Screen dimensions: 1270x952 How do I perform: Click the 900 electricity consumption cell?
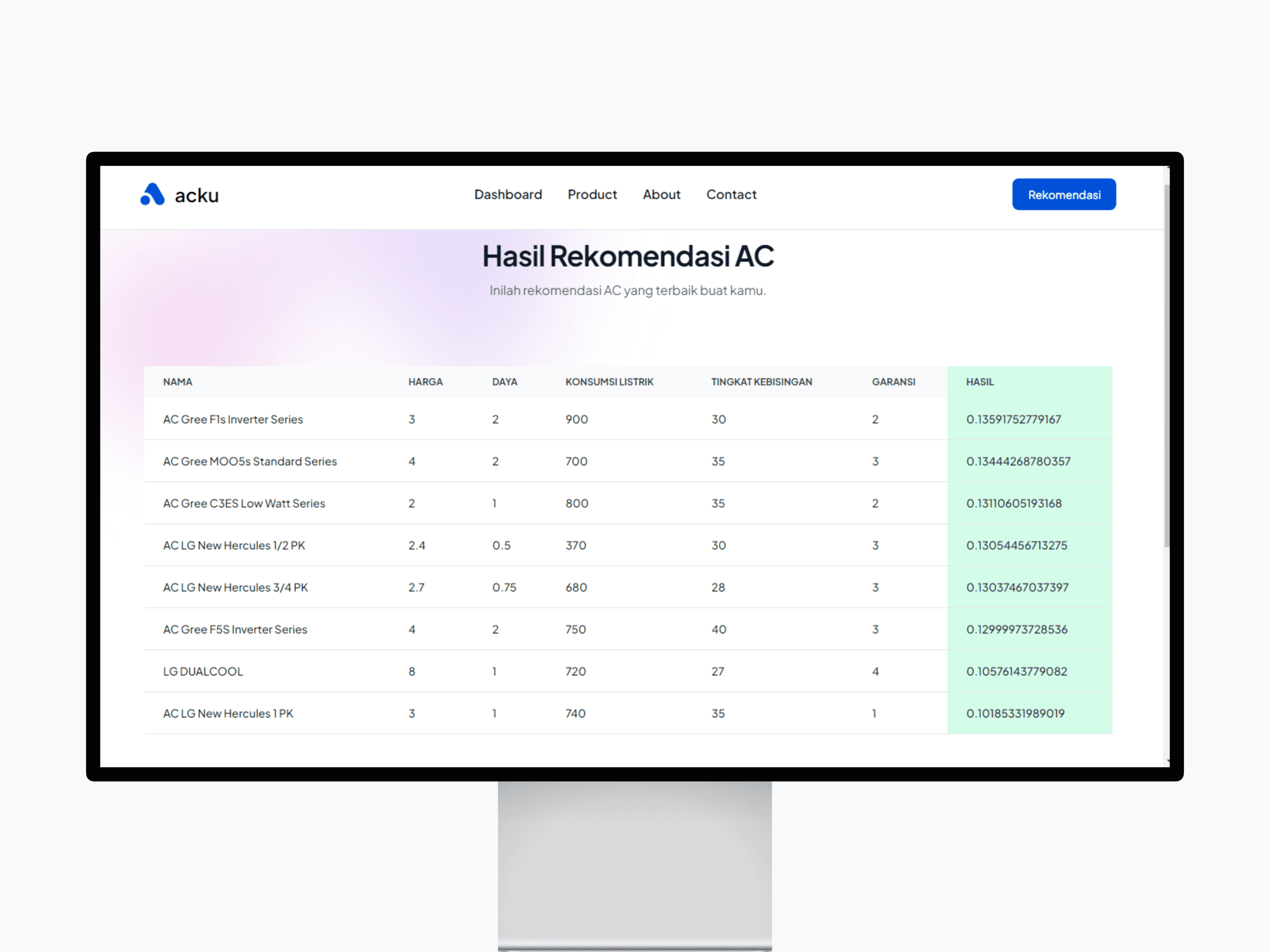576,419
